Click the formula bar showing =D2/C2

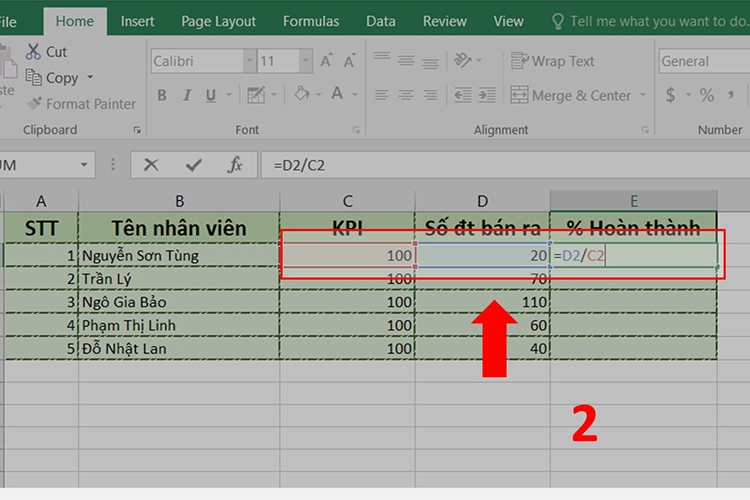(x=505, y=165)
